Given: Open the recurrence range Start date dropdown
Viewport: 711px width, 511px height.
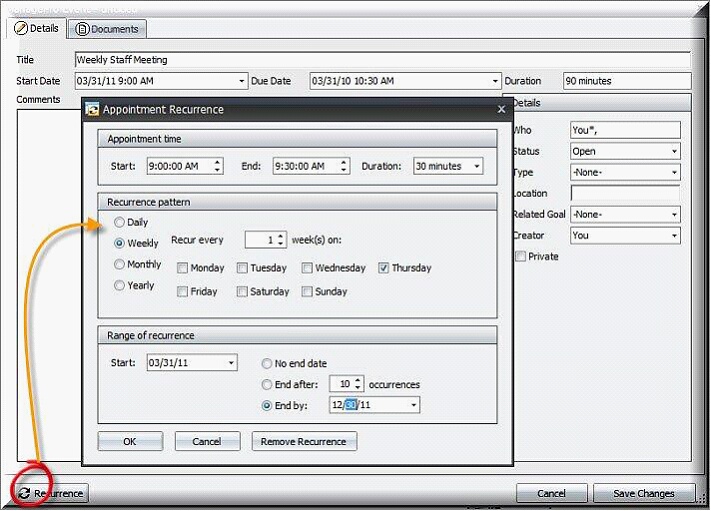Looking at the screenshot, I should pyautogui.click(x=231, y=363).
